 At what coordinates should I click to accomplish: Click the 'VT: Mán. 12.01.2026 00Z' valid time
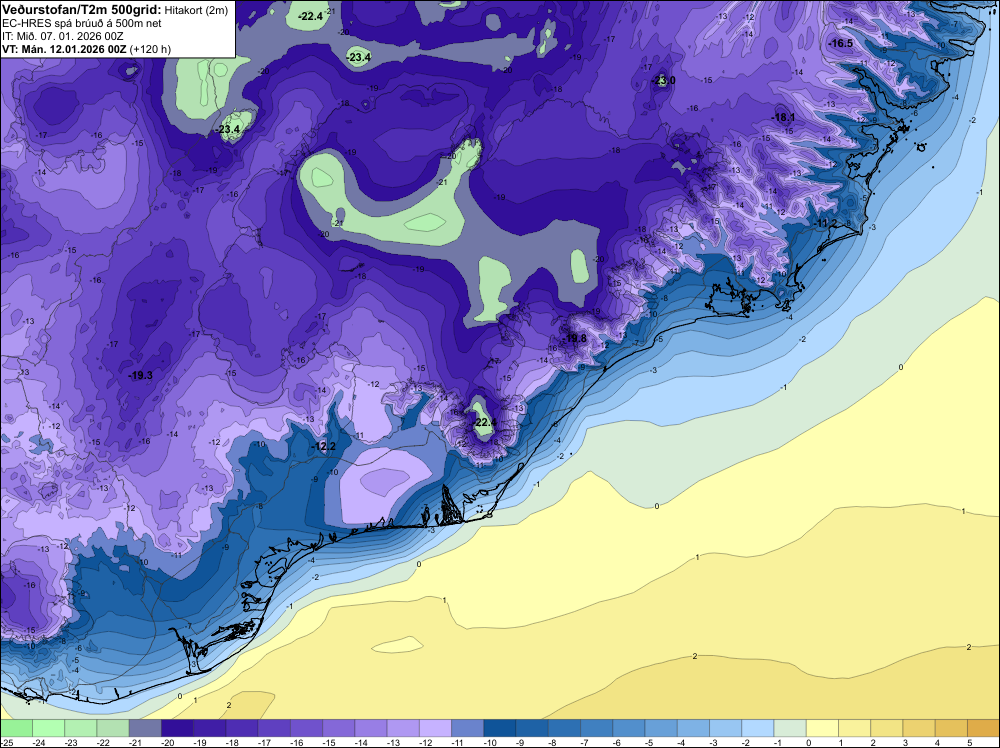point(64,49)
